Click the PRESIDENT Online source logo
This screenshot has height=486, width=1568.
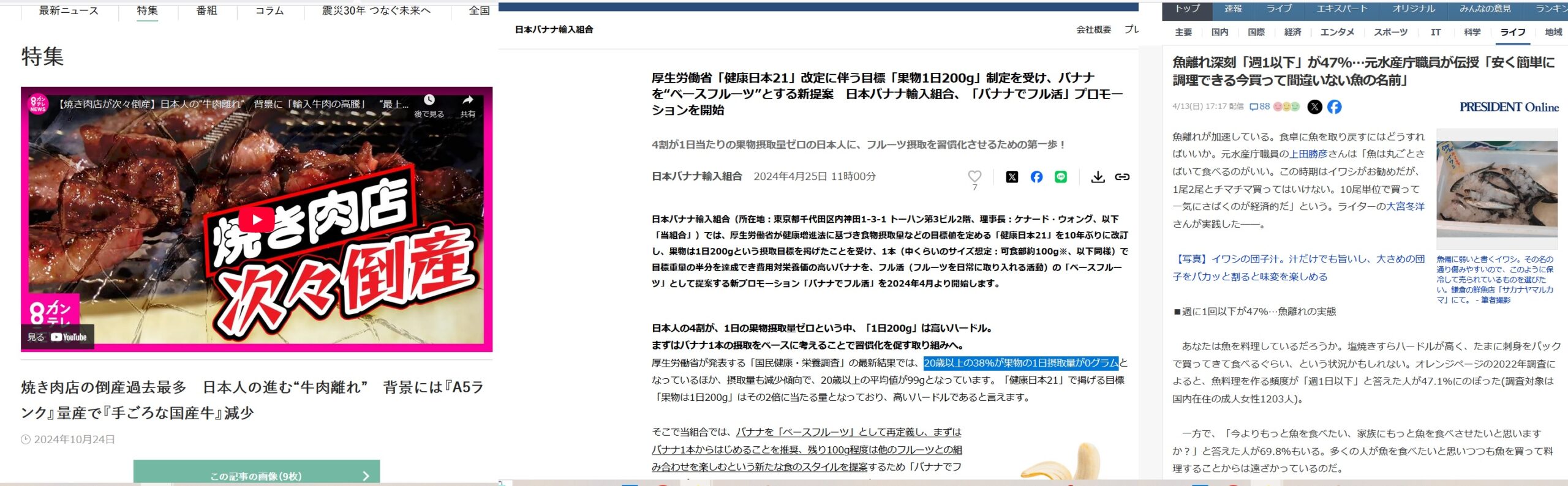(1509, 107)
